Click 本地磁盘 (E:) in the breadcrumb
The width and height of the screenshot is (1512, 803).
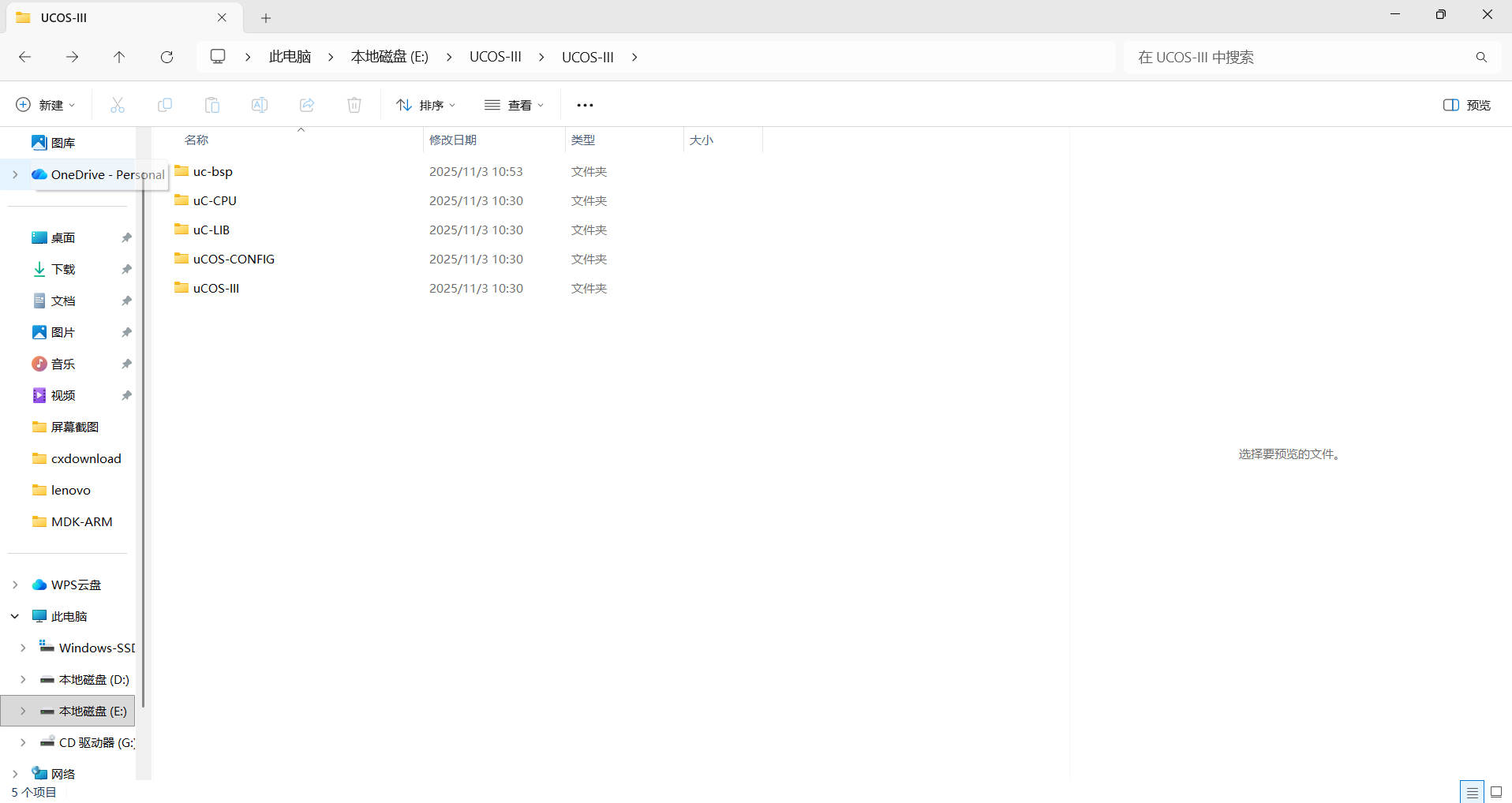click(x=390, y=57)
